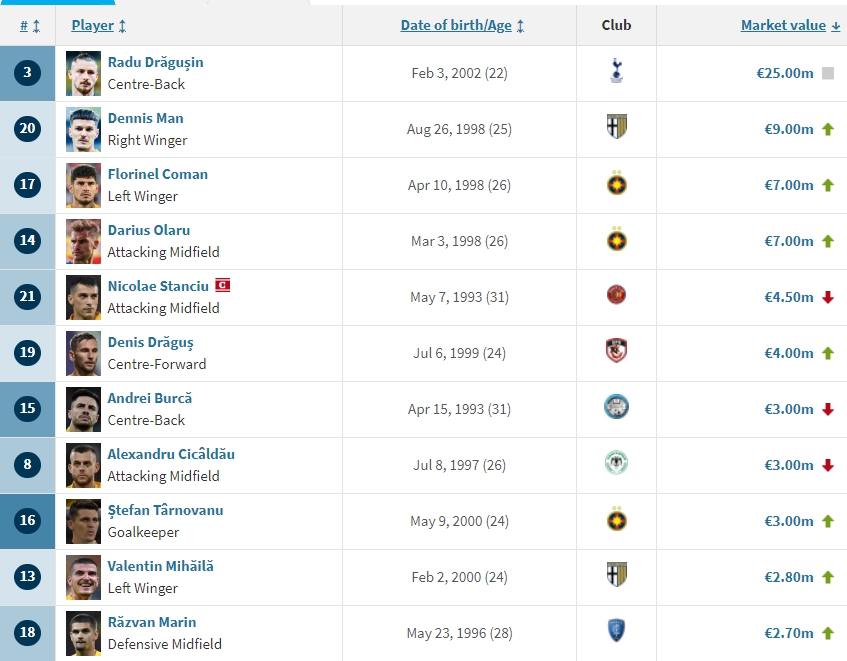The height and width of the screenshot is (661, 847).
Task: Open Darius Olaru player profile
Action: coord(149,230)
